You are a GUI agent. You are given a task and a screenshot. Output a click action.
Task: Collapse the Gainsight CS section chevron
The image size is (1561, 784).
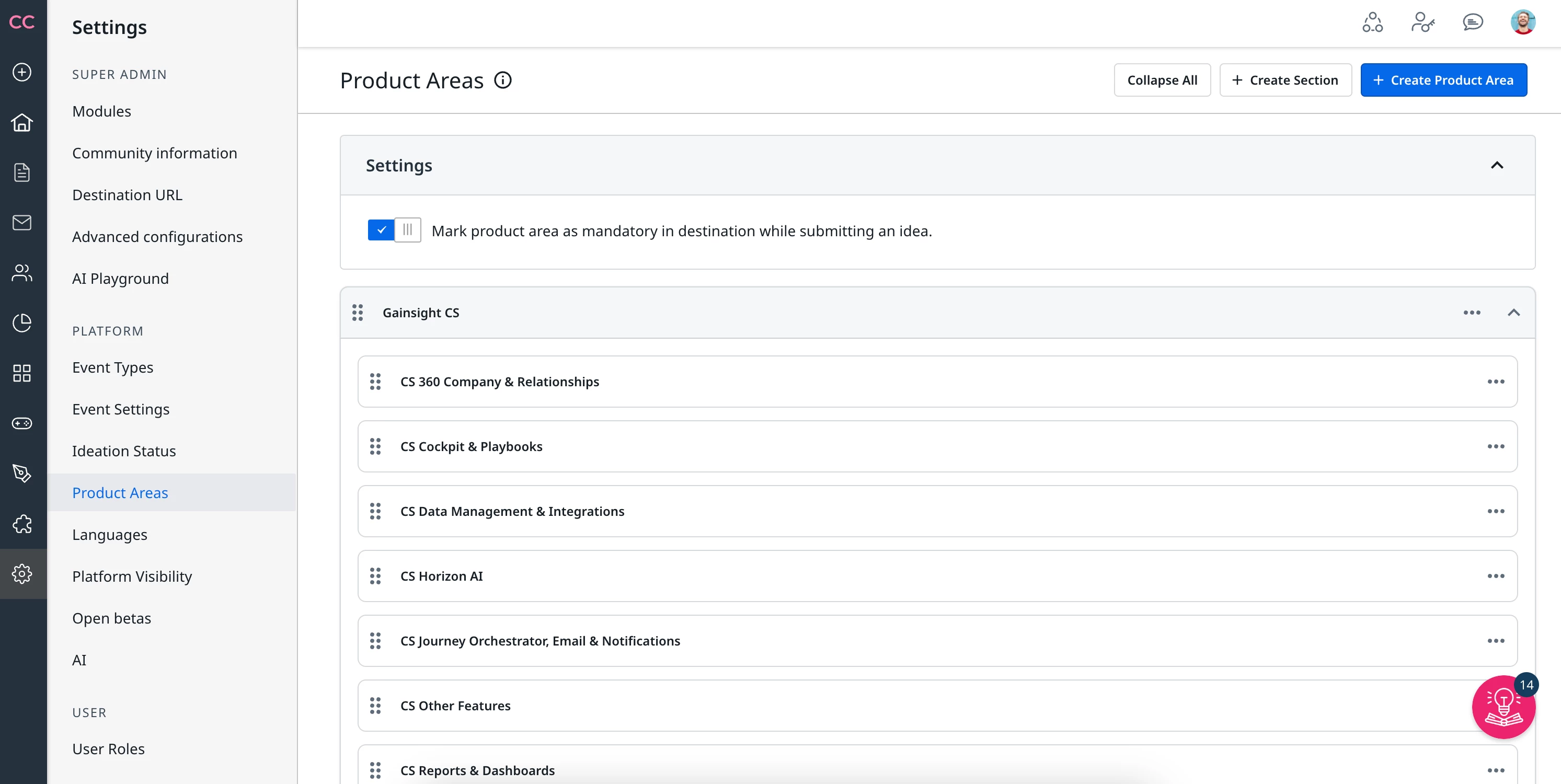[1514, 313]
